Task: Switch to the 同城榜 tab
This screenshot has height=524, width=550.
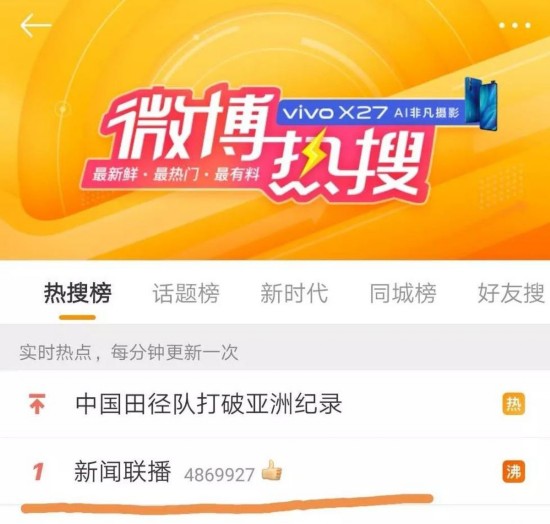Action: 403,293
